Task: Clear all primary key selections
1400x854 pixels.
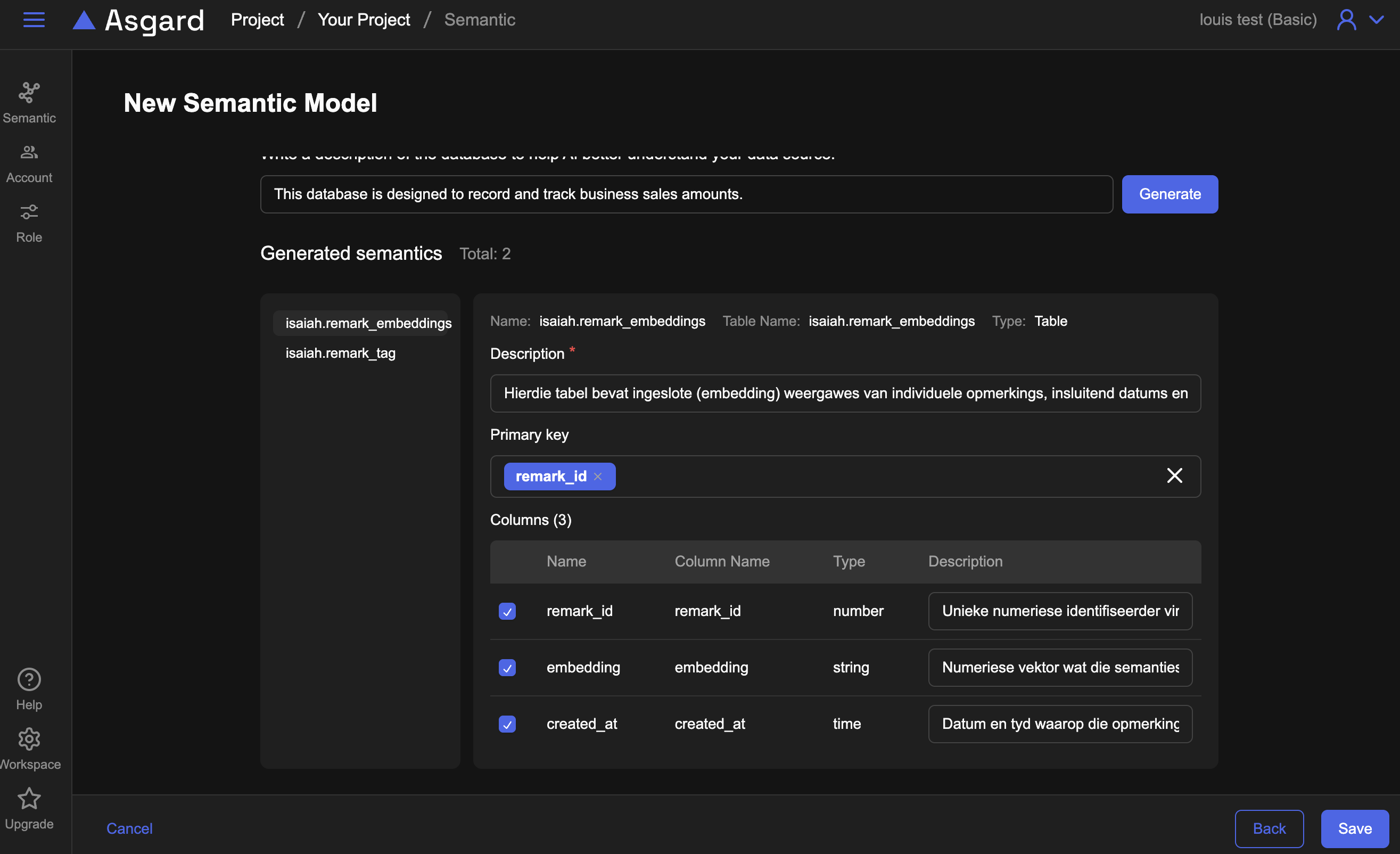Action: (x=1174, y=475)
